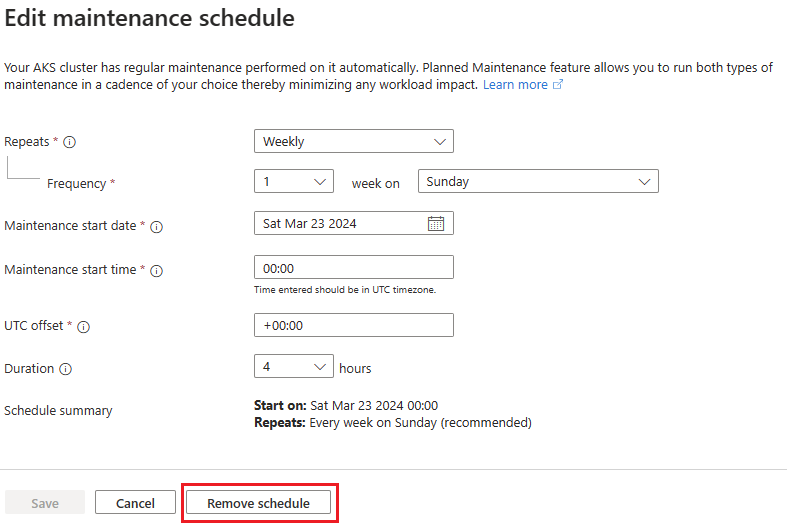Click the Schedule summary Start on text
The width and height of the screenshot is (787, 532).
pos(346,405)
